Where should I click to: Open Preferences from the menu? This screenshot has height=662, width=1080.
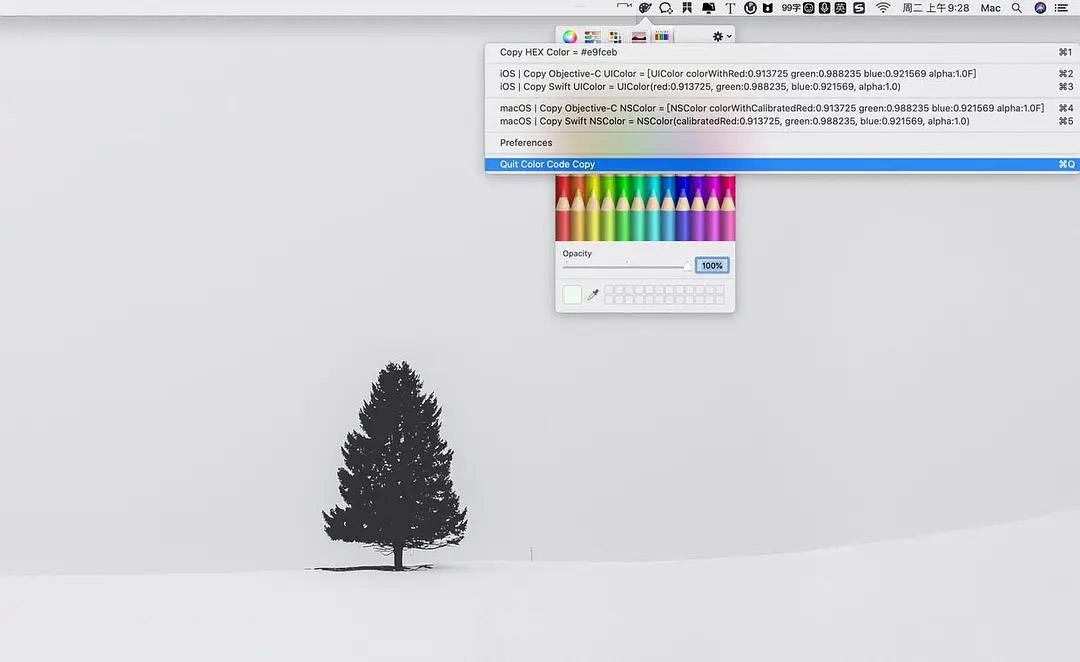tap(782, 143)
